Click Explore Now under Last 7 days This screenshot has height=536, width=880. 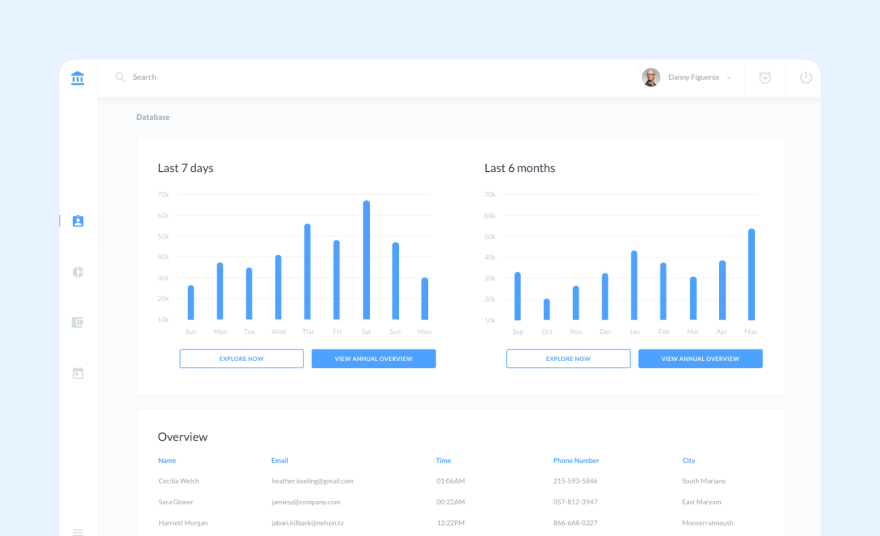click(x=241, y=359)
